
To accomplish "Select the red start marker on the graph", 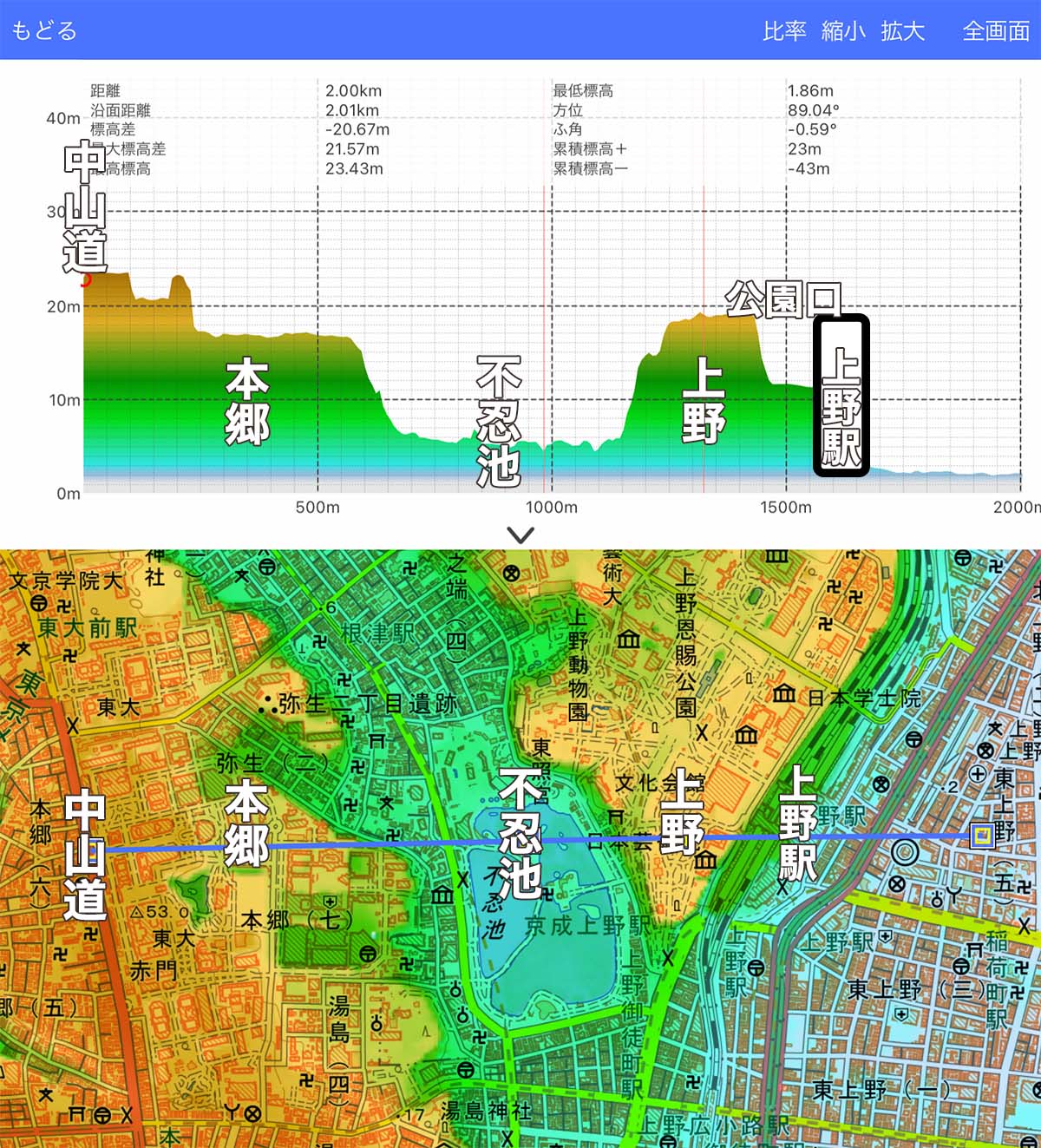I will tap(85, 279).
